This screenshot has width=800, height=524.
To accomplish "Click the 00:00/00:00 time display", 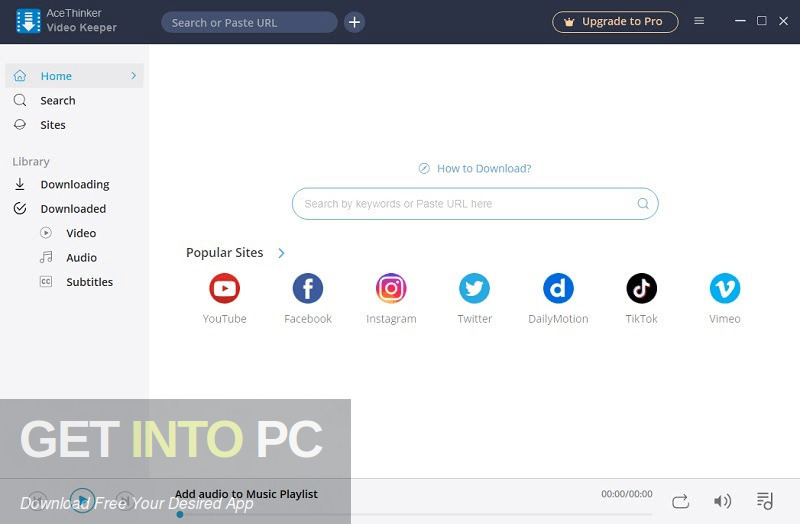I will (627, 494).
